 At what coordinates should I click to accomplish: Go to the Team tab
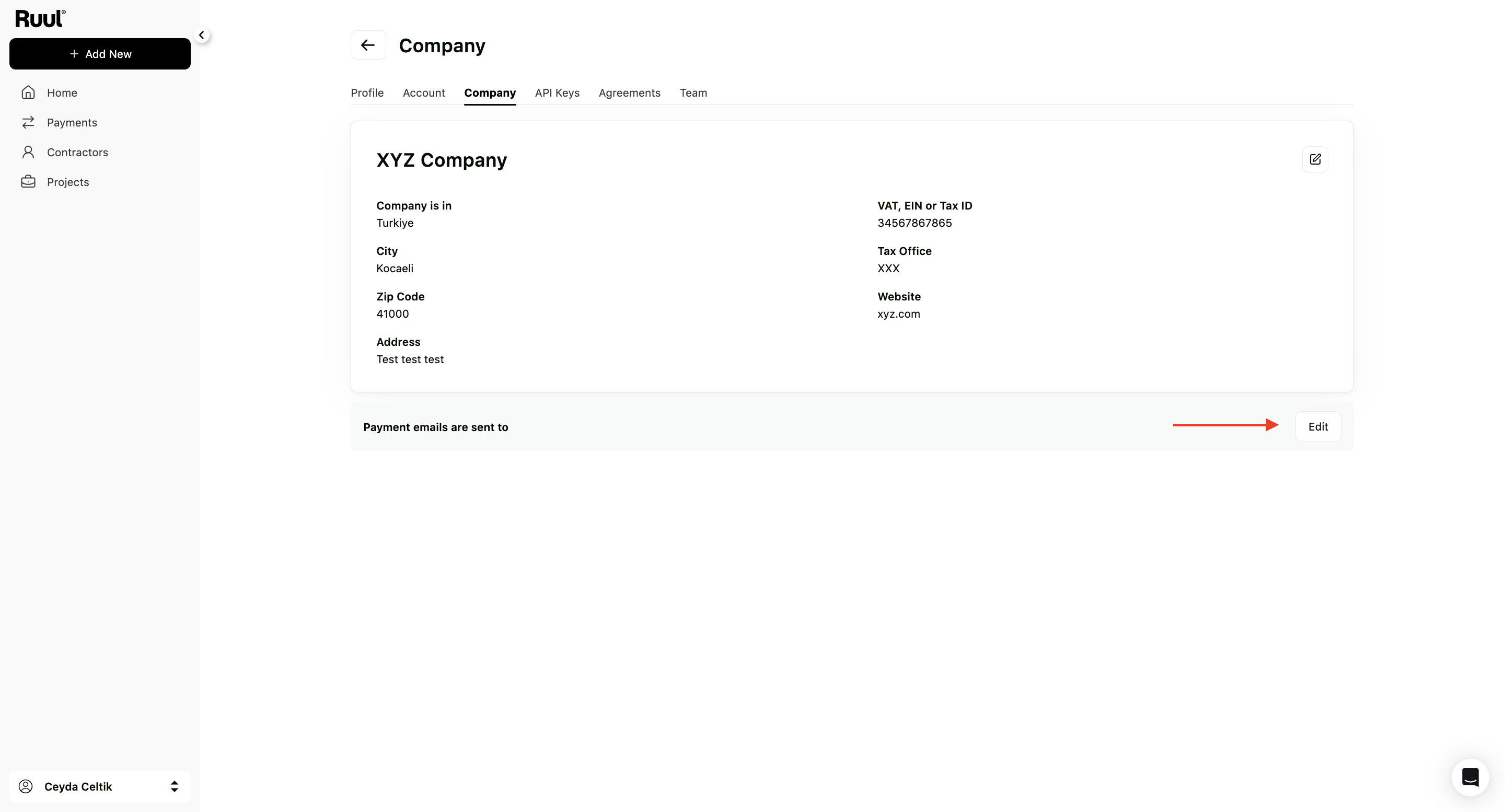693,93
